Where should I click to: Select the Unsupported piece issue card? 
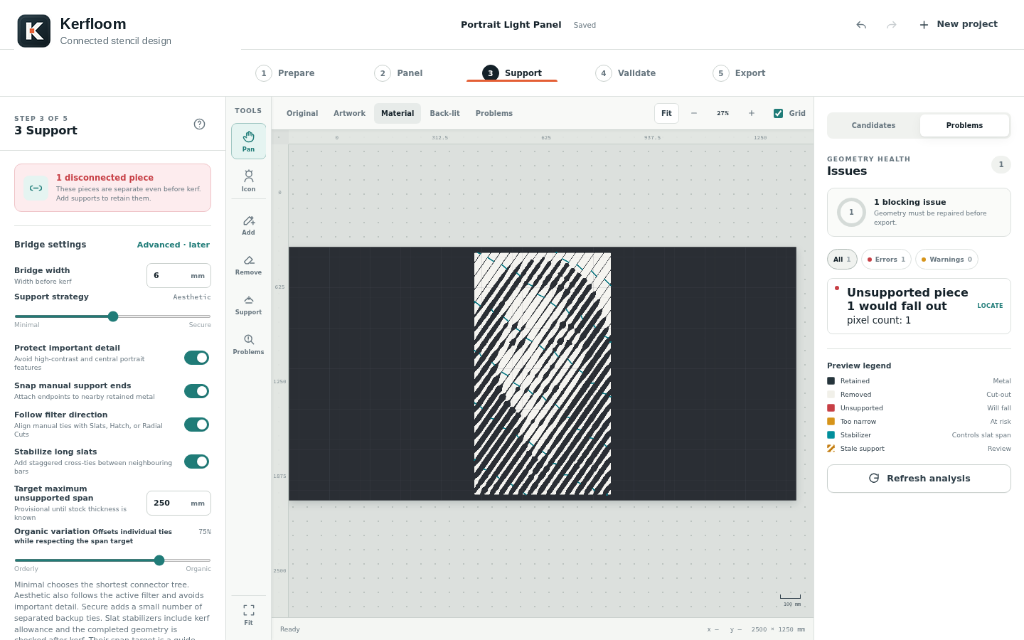pyautogui.click(x=919, y=306)
